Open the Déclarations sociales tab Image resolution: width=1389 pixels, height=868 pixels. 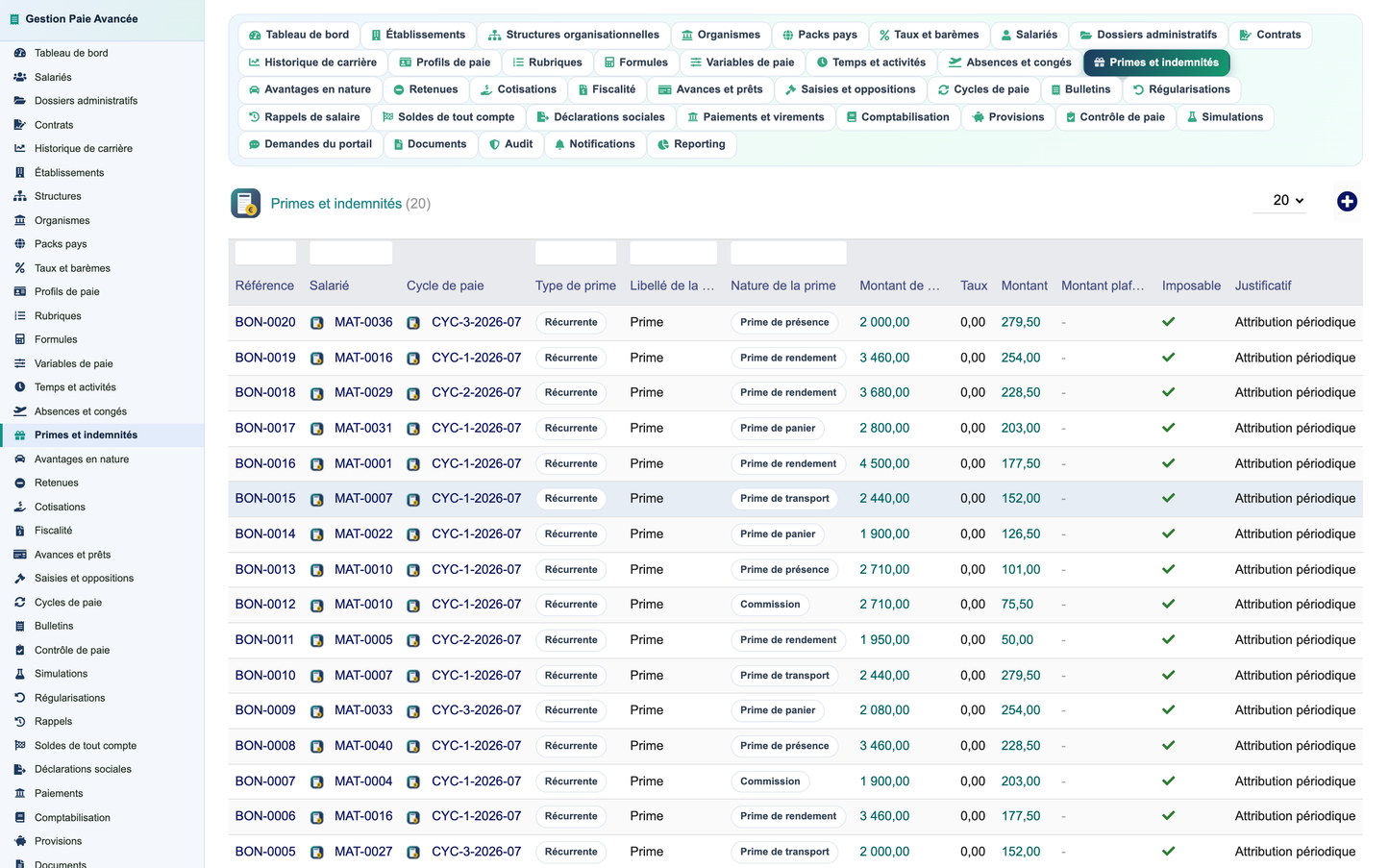(x=601, y=117)
